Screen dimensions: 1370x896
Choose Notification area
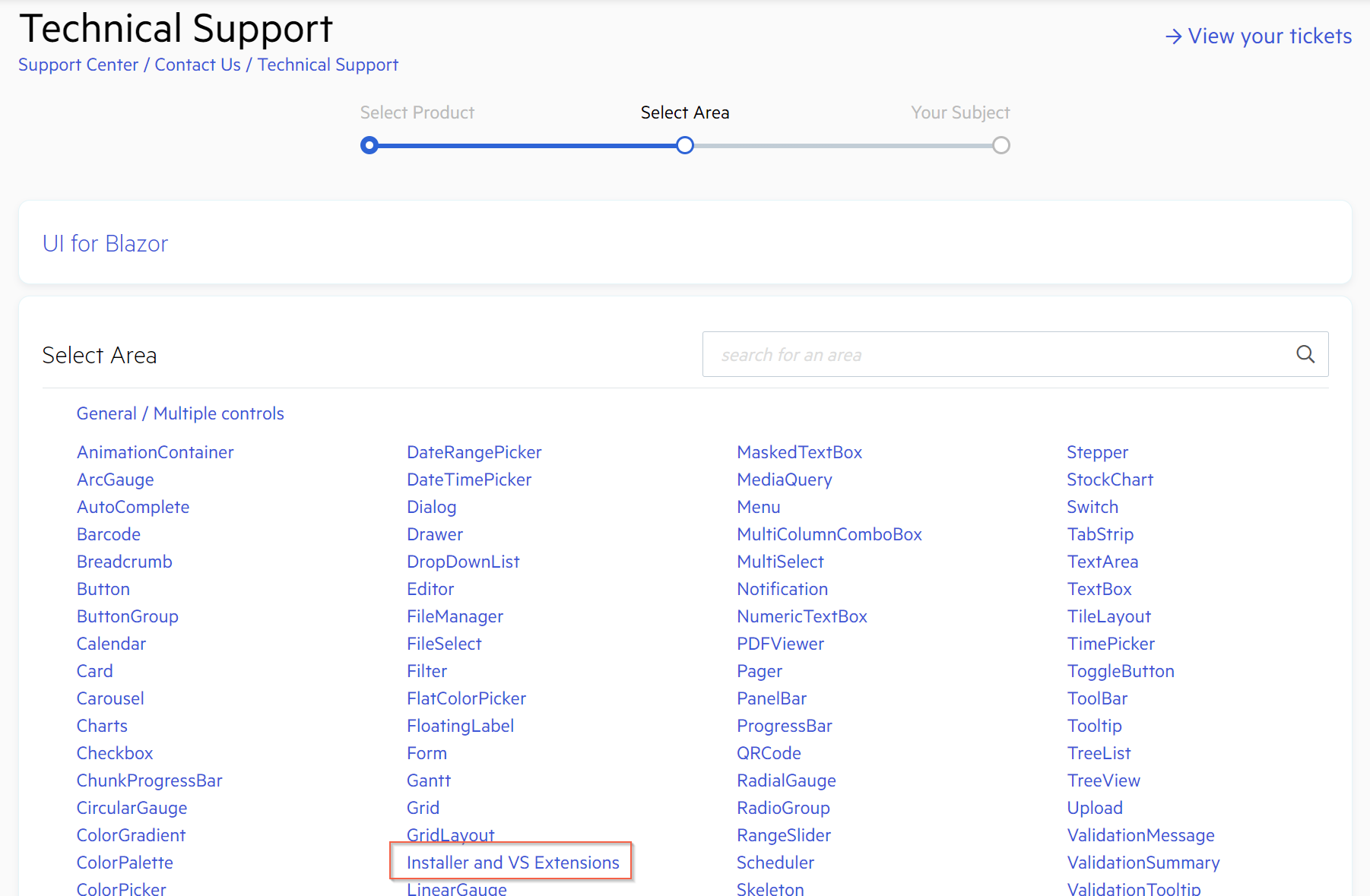click(782, 589)
